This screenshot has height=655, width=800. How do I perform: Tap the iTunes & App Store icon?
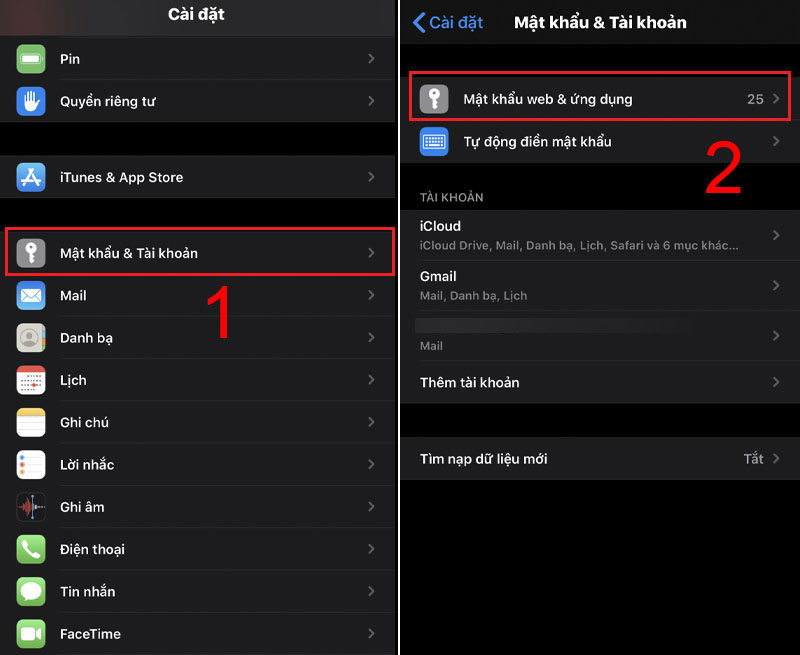(x=31, y=177)
